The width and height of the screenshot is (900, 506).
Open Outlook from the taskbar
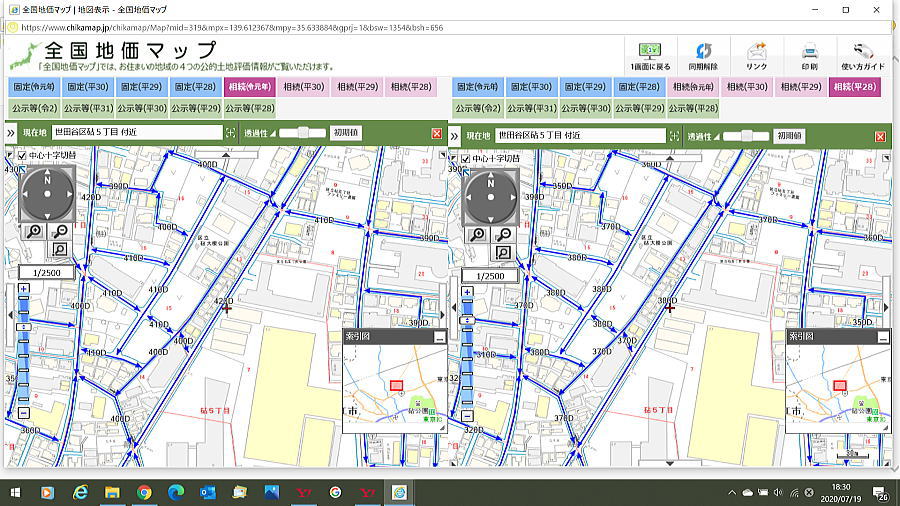click(x=208, y=492)
